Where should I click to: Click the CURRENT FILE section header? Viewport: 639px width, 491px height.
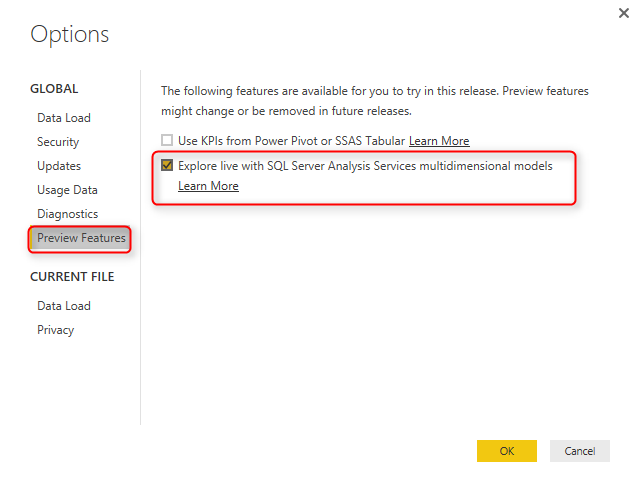[x=72, y=277]
